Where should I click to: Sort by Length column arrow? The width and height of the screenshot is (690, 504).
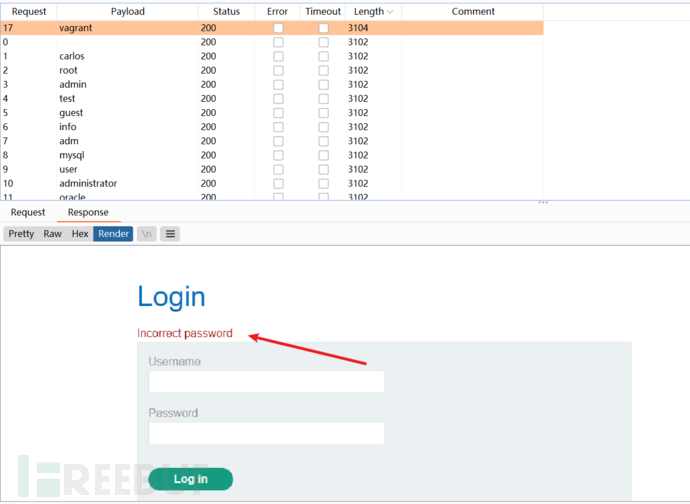point(390,12)
